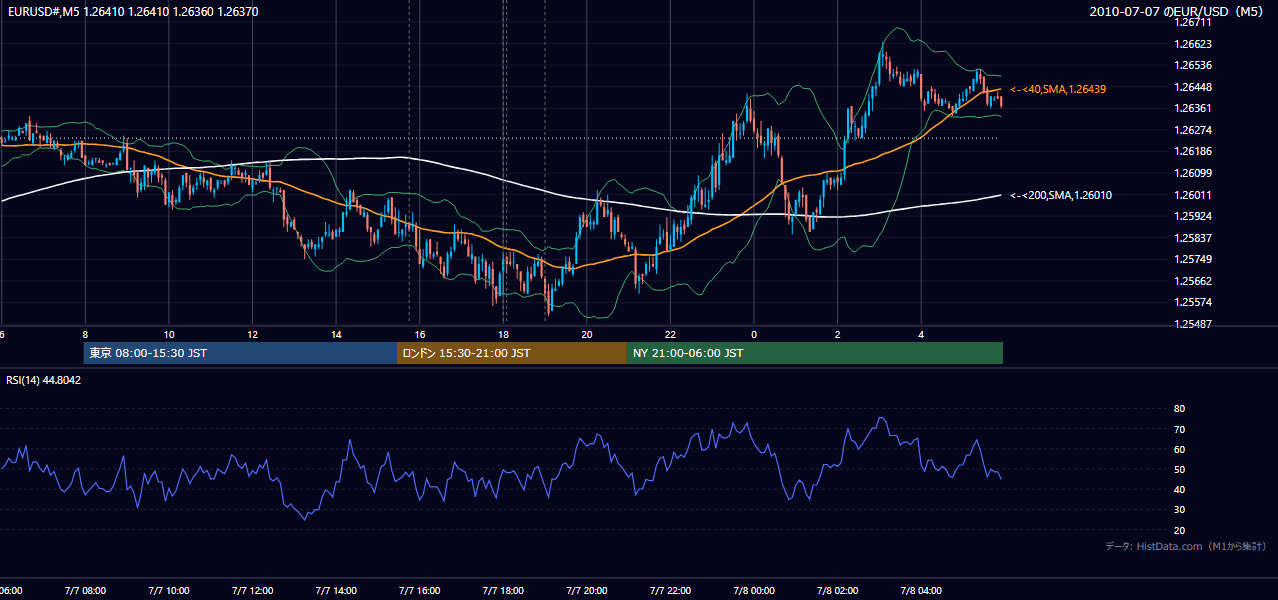
Task: Click the NY 21:00-06:00 JST session bar
Action: click(x=815, y=353)
